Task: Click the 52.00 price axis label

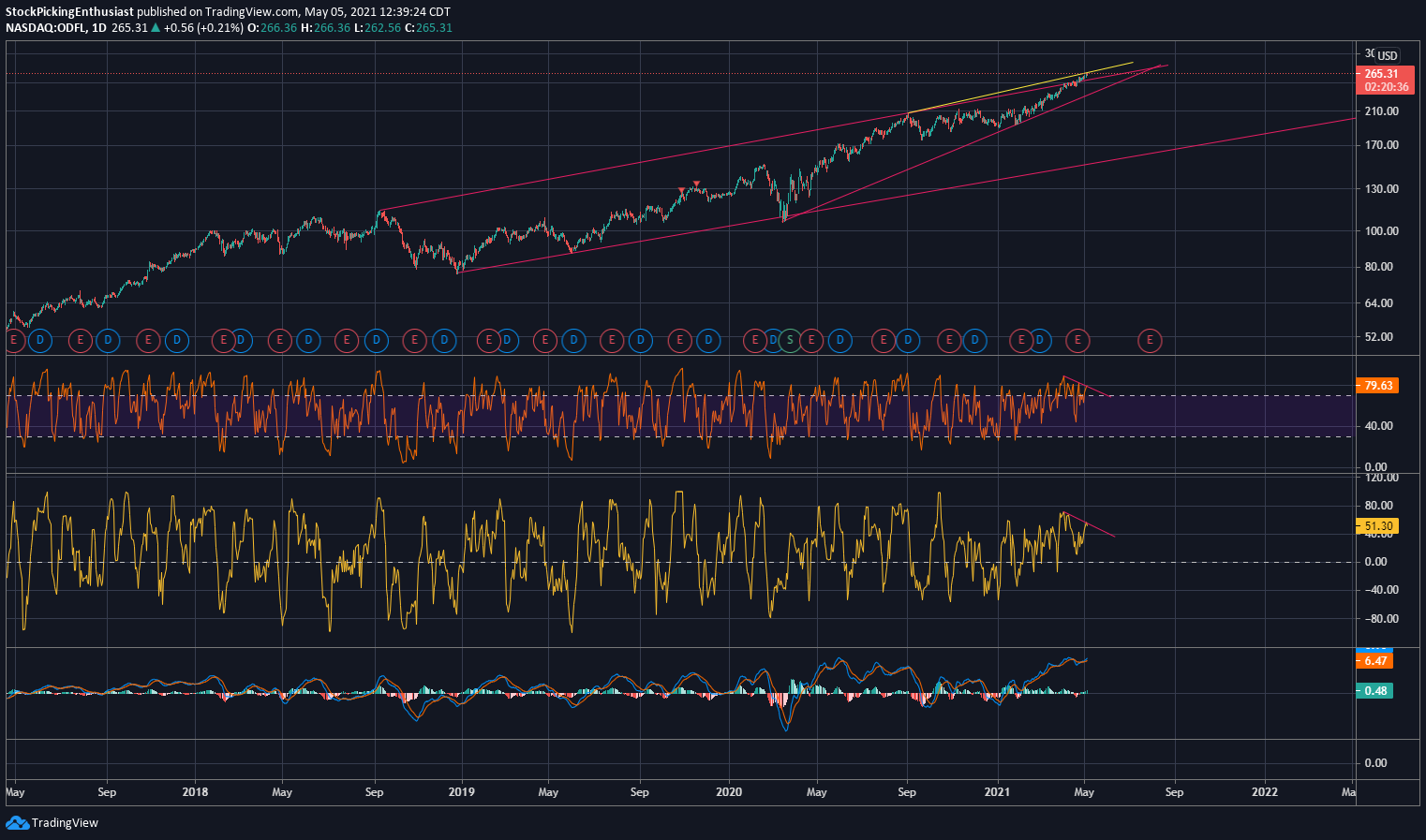Action: [x=1379, y=337]
